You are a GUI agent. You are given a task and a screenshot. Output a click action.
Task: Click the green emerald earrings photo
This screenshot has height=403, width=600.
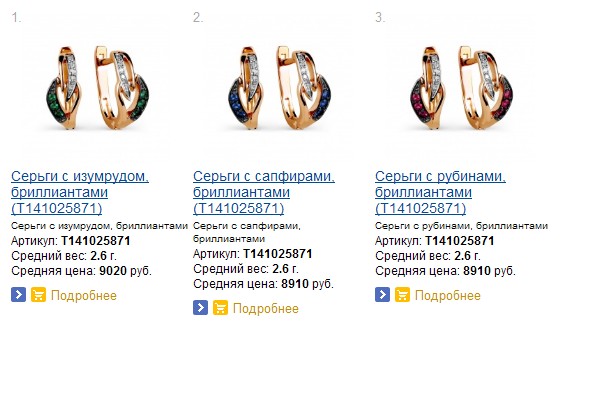(x=98, y=88)
